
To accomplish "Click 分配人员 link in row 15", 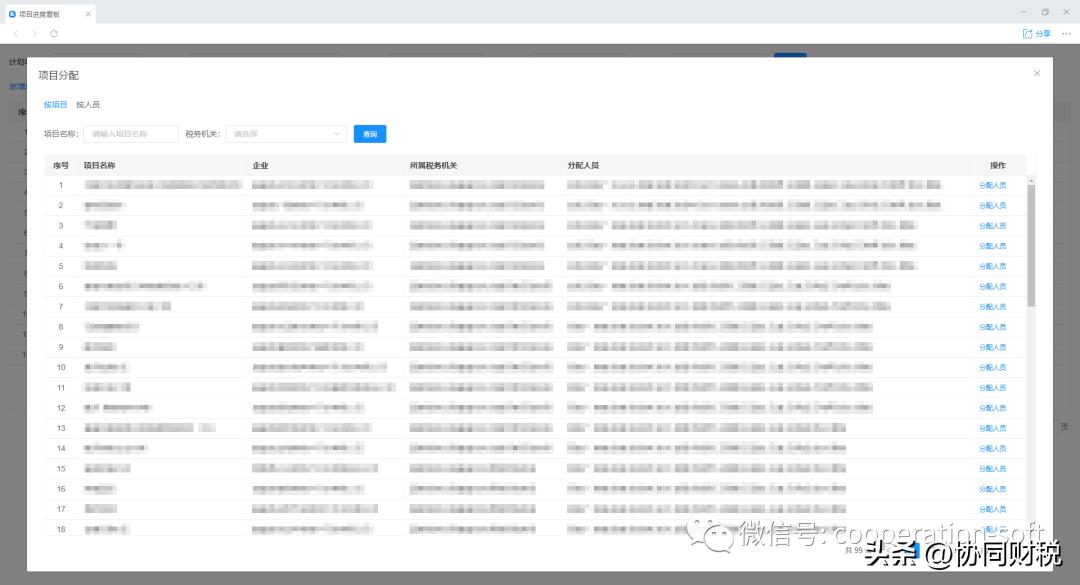I will [992, 468].
